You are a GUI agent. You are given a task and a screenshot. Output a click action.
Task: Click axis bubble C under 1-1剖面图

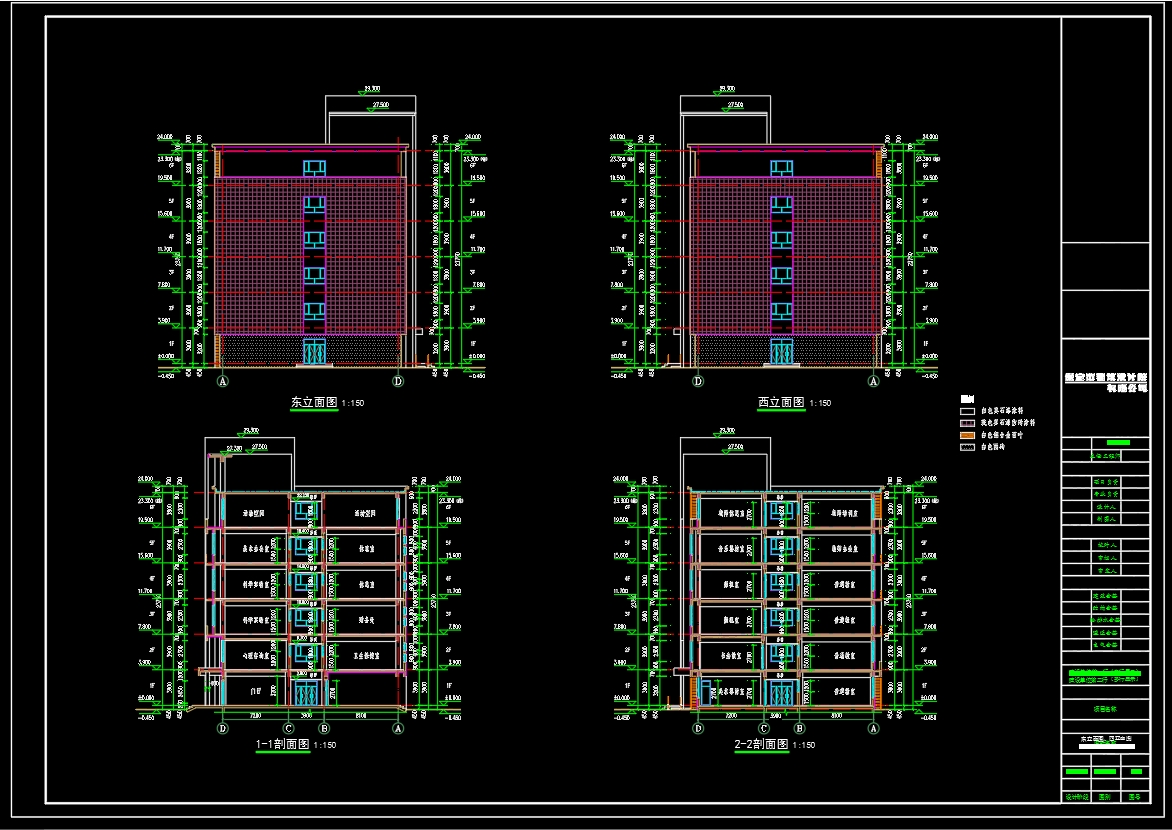289,728
